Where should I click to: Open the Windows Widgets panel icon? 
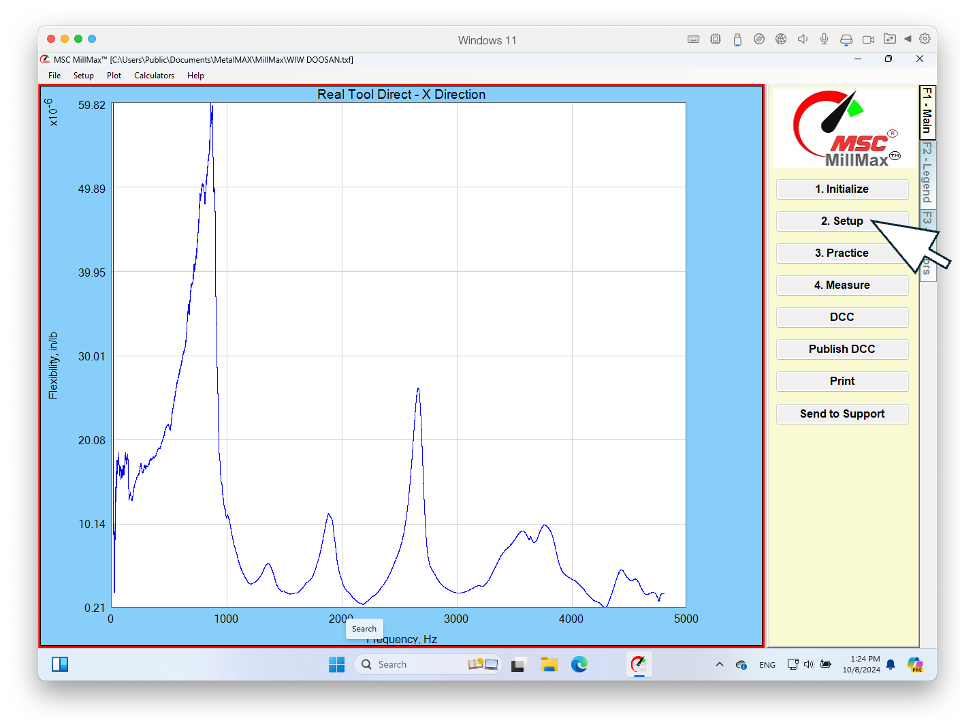(60, 664)
